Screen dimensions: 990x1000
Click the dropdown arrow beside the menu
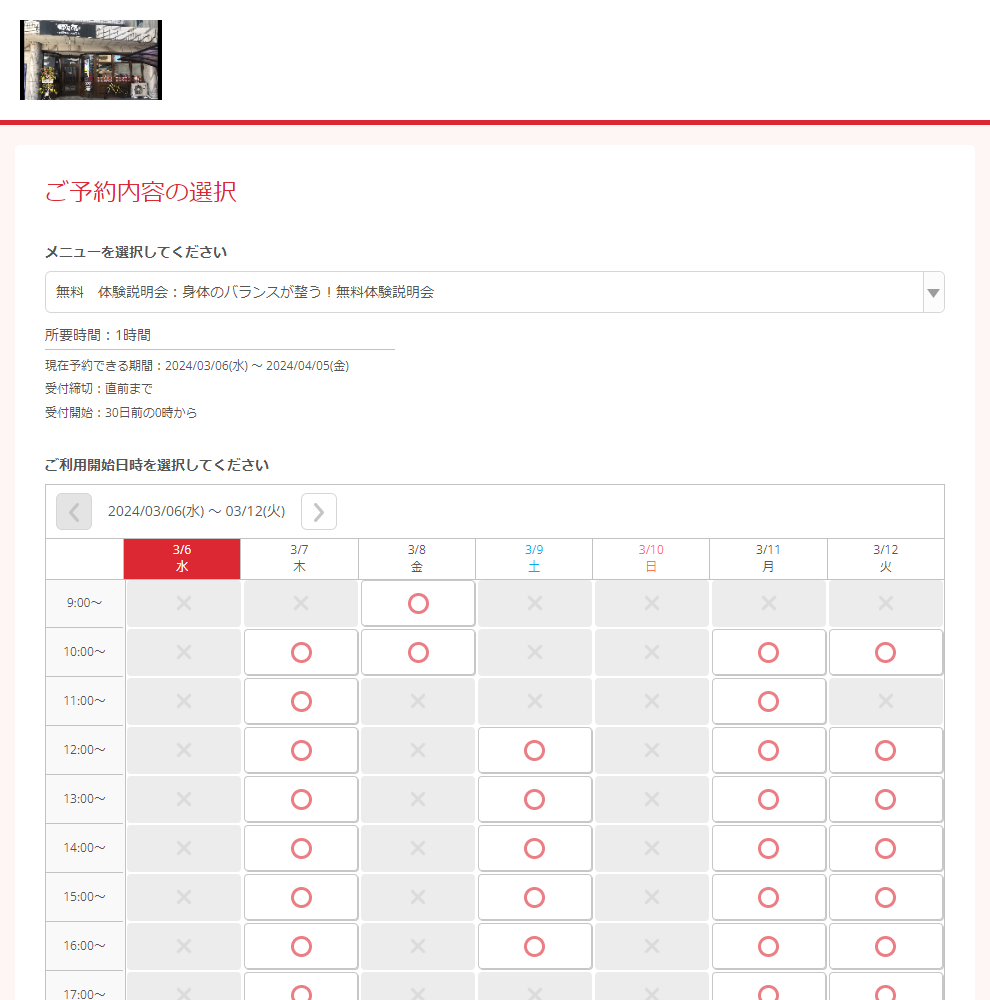point(933,292)
